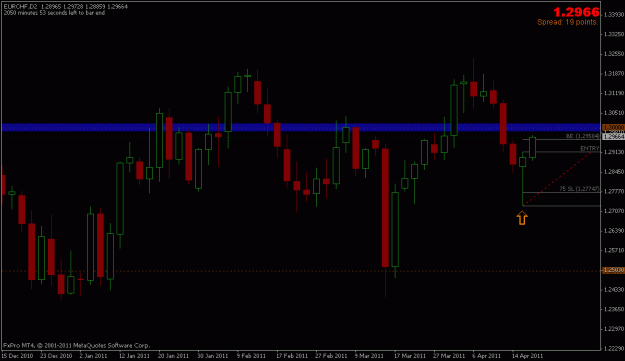Select the EURCHF,D2 chart title text
This screenshot has width=625, height=361.
click(20, 7)
